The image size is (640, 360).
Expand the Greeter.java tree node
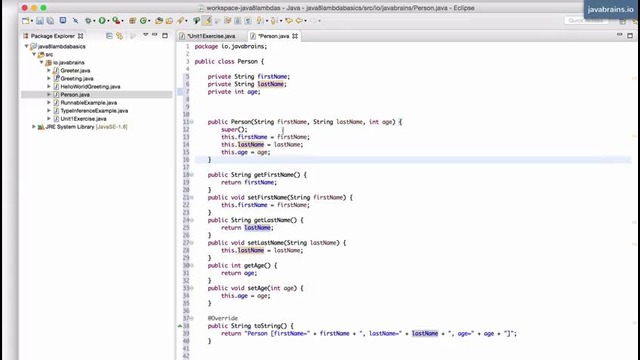click(x=49, y=70)
